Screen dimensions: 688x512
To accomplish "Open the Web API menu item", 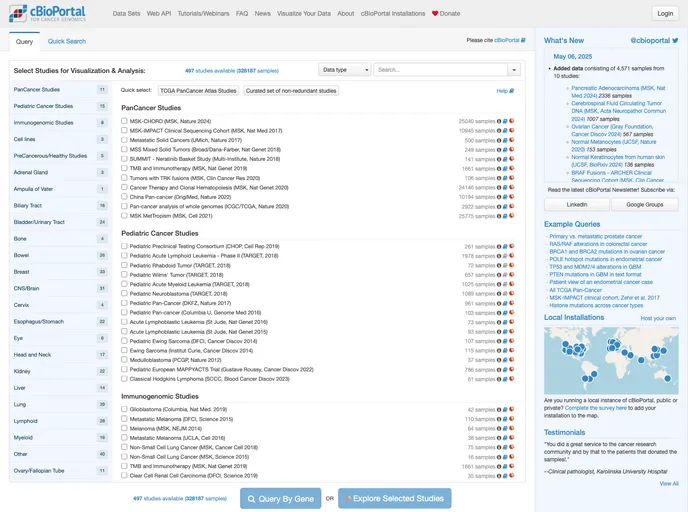I will 159,14.
